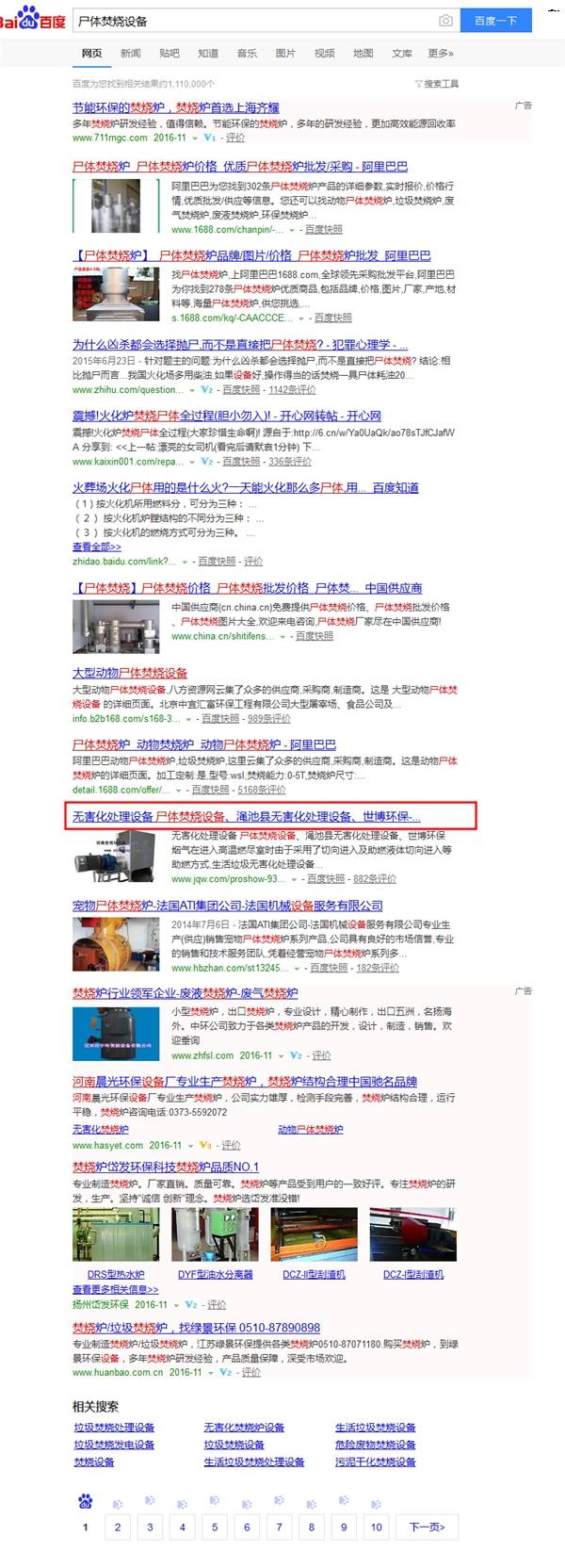Open result 大型动物尸体焚烧设备
565x1568 pixels.
click(x=130, y=673)
